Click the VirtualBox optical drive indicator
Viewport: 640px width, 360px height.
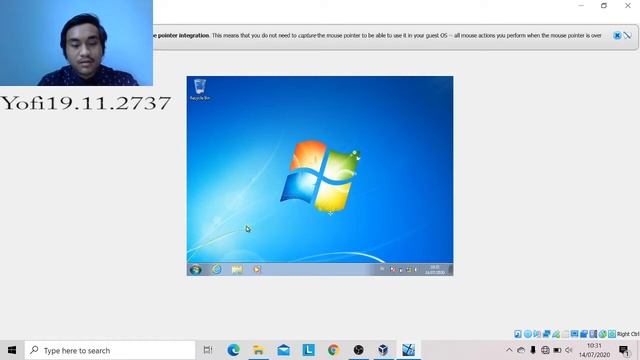[x=528, y=334]
